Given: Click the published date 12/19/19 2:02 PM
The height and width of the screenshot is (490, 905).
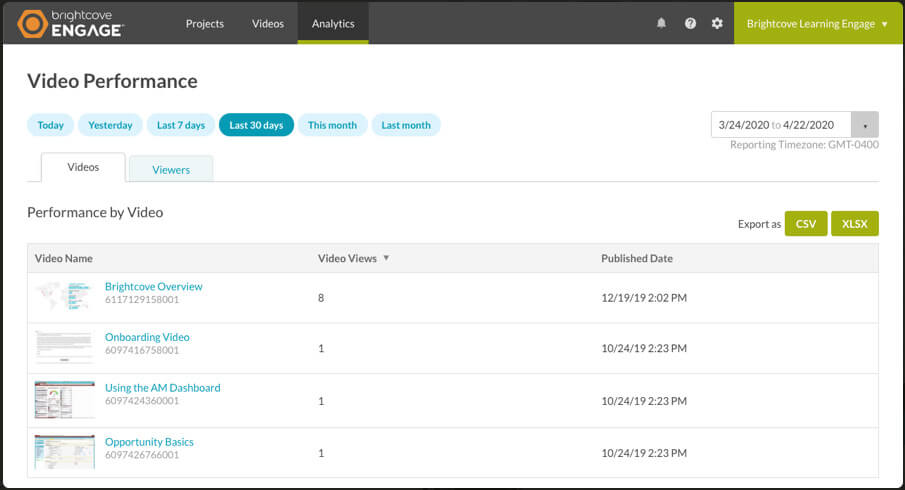Looking at the screenshot, I should tap(644, 298).
